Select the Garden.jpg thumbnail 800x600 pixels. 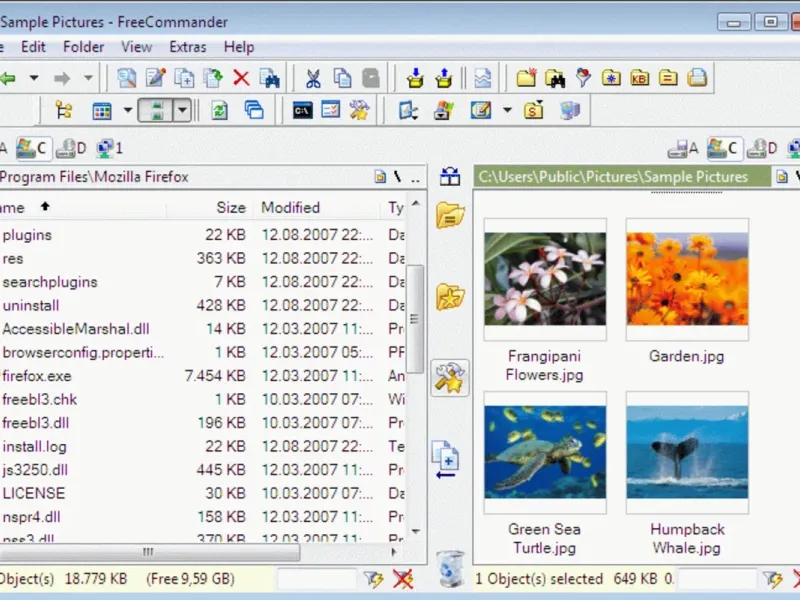(687, 280)
